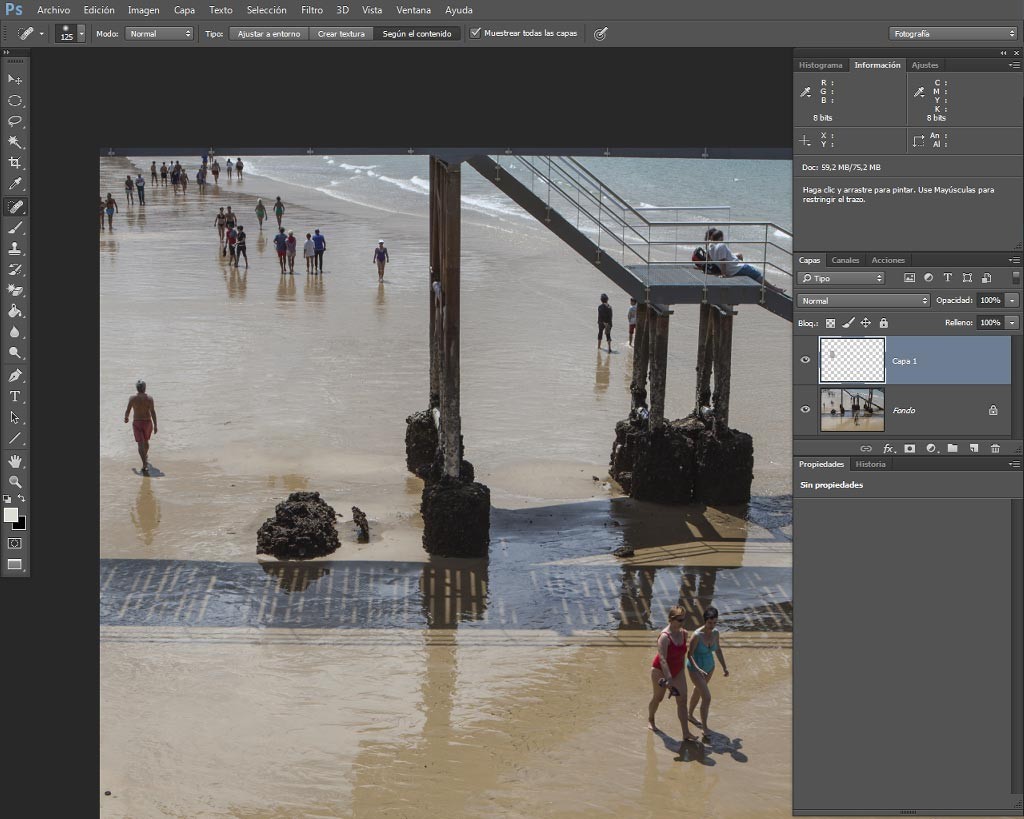Select the Pen tool
The width and height of the screenshot is (1024, 819).
[15, 376]
